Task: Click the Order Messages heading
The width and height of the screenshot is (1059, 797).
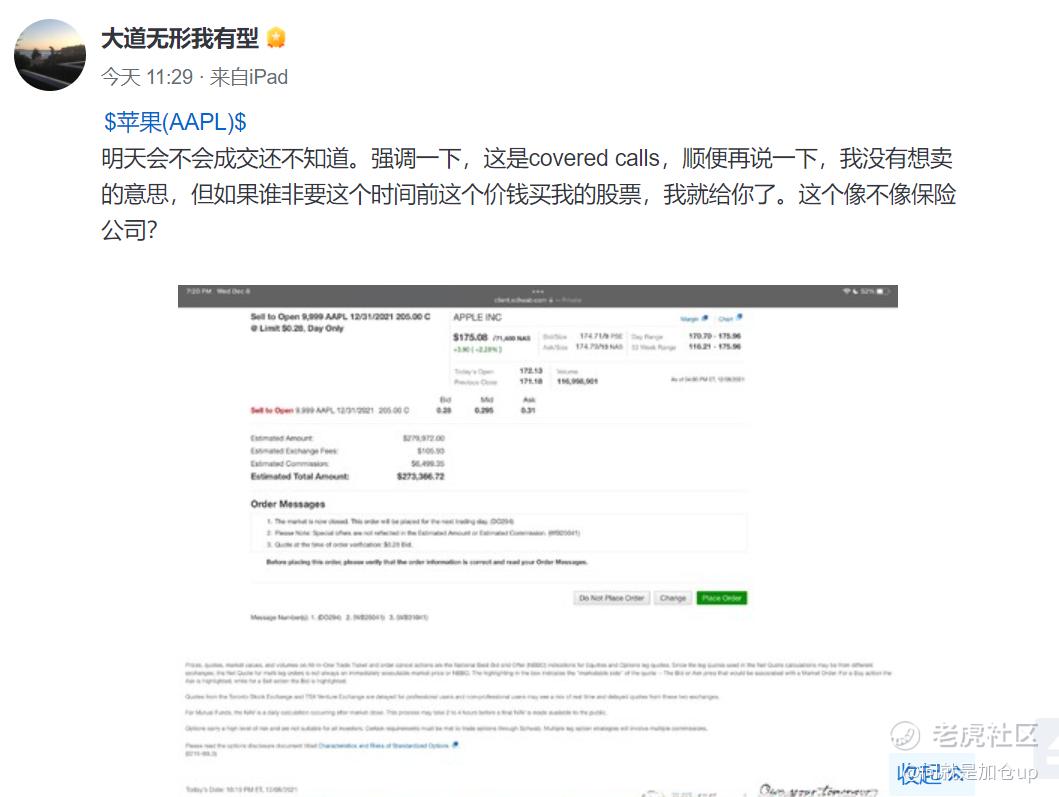Action: [x=288, y=504]
